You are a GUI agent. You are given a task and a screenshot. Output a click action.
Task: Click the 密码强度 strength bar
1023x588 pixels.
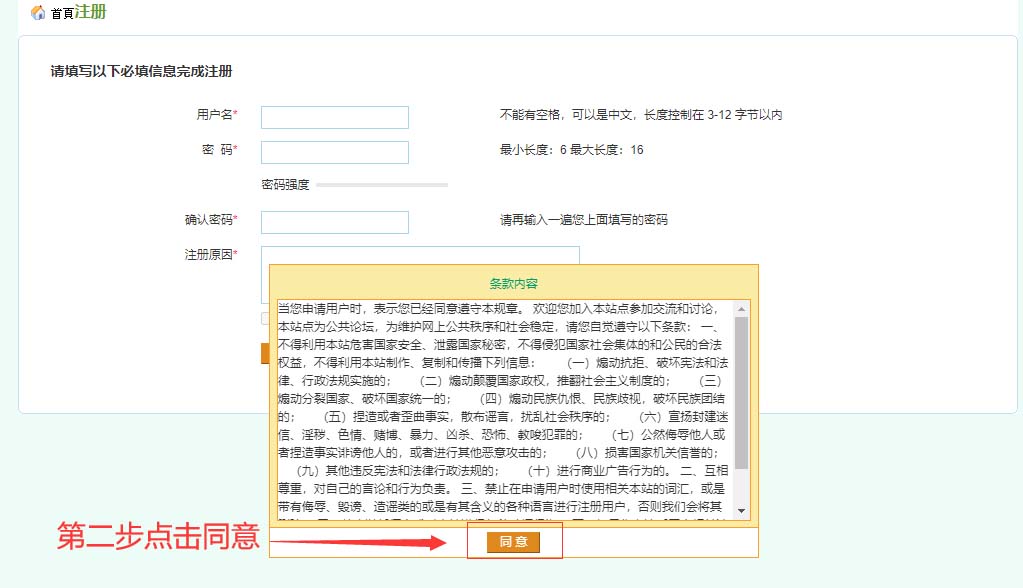[x=382, y=185]
